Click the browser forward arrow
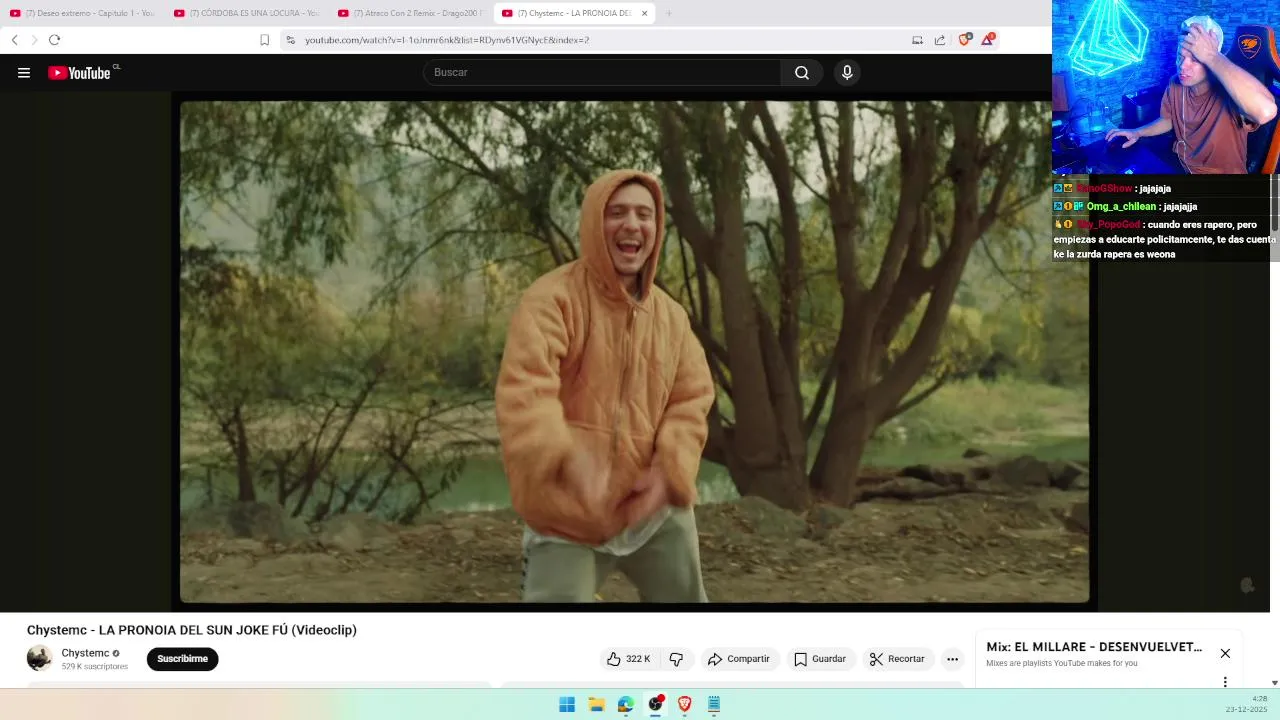This screenshot has height=720, width=1280. tap(34, 40)
